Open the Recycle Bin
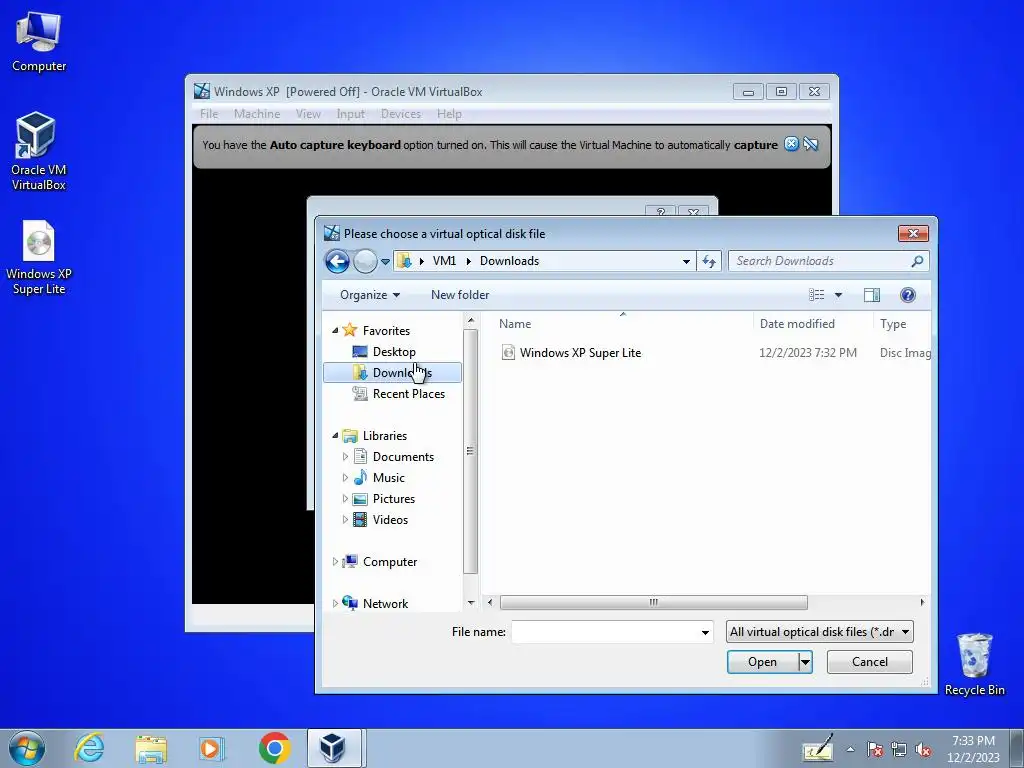The image size is (1024, 768). (x=974, y=664)
